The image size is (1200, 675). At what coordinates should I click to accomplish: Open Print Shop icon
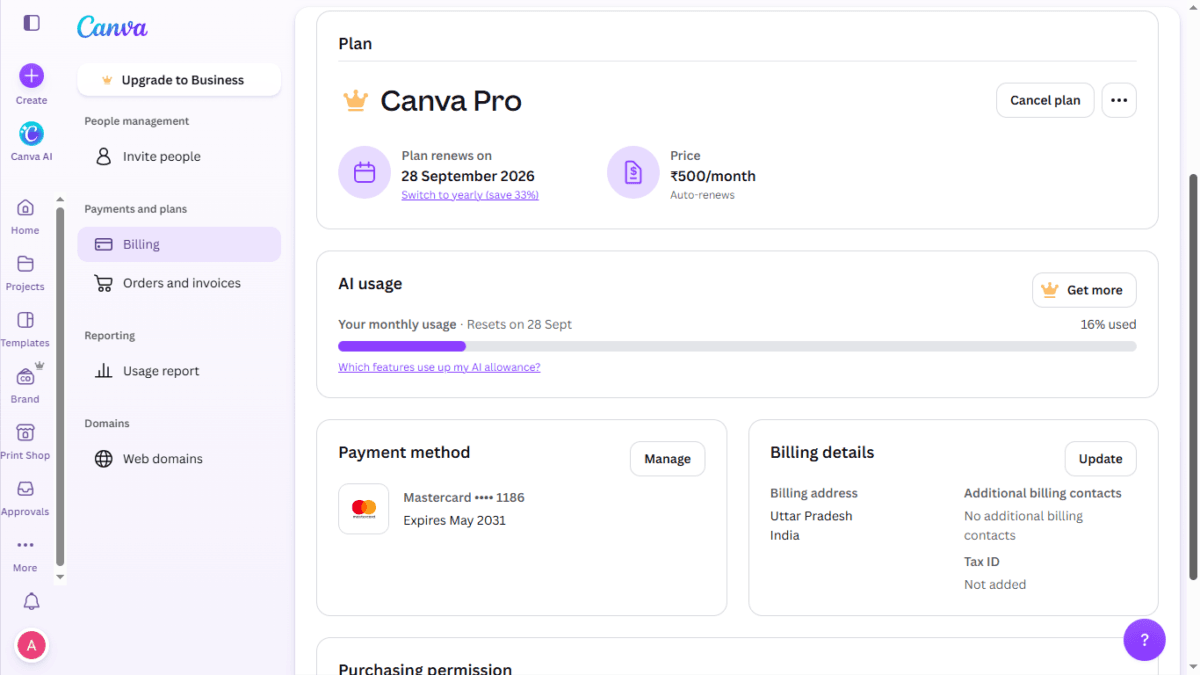(x=26, y=433)
